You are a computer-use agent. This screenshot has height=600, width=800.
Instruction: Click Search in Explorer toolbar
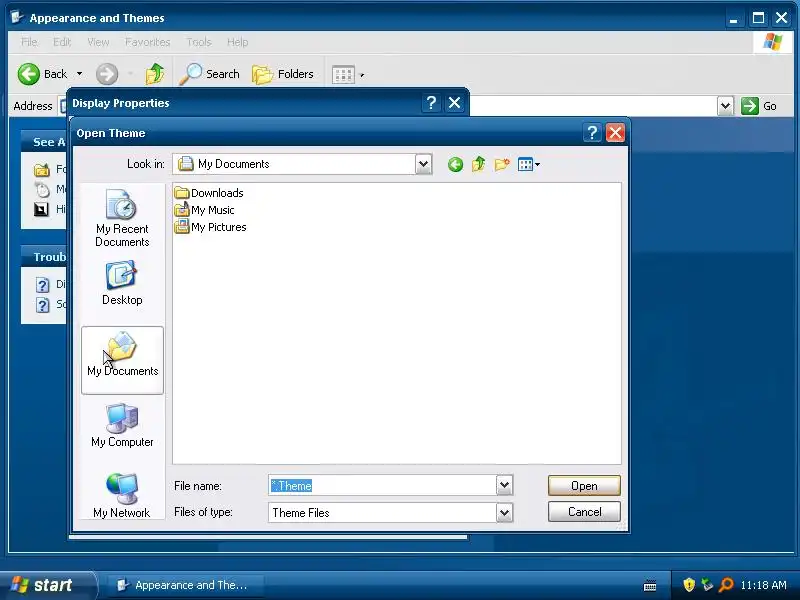point(210,74)
